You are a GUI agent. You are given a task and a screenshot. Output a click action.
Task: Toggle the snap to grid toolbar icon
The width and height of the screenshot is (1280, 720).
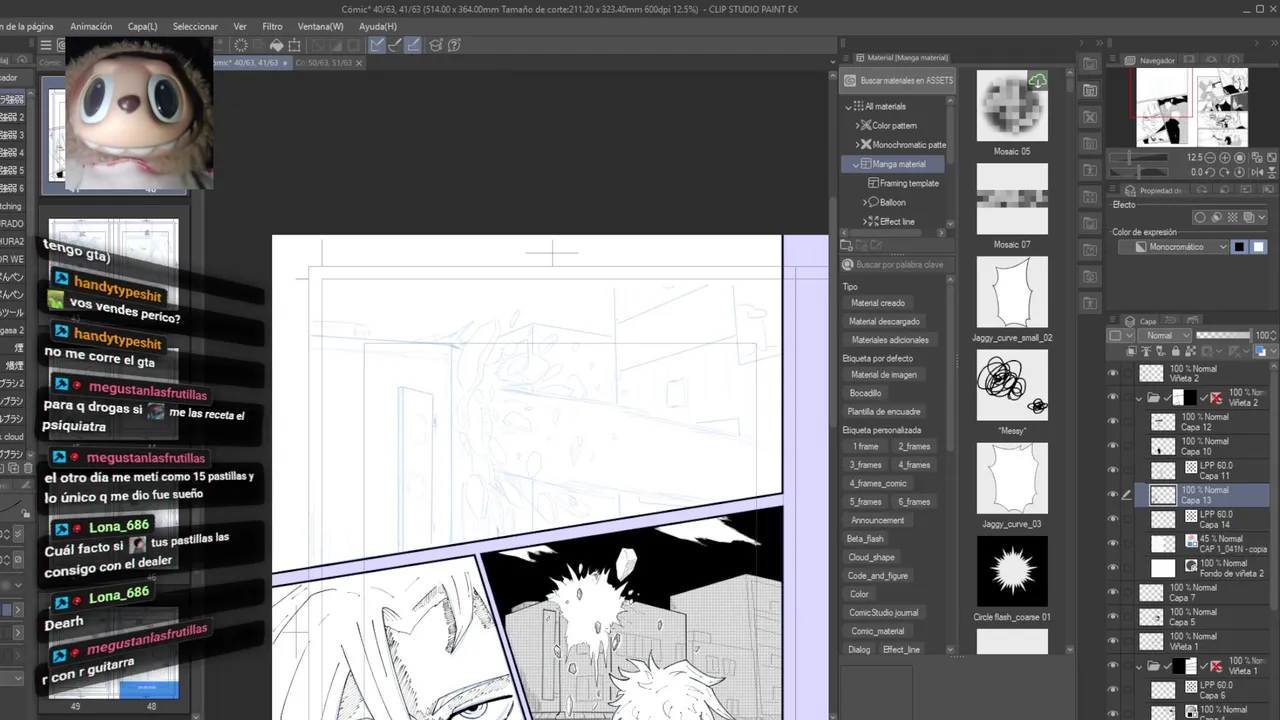point(413,45)
